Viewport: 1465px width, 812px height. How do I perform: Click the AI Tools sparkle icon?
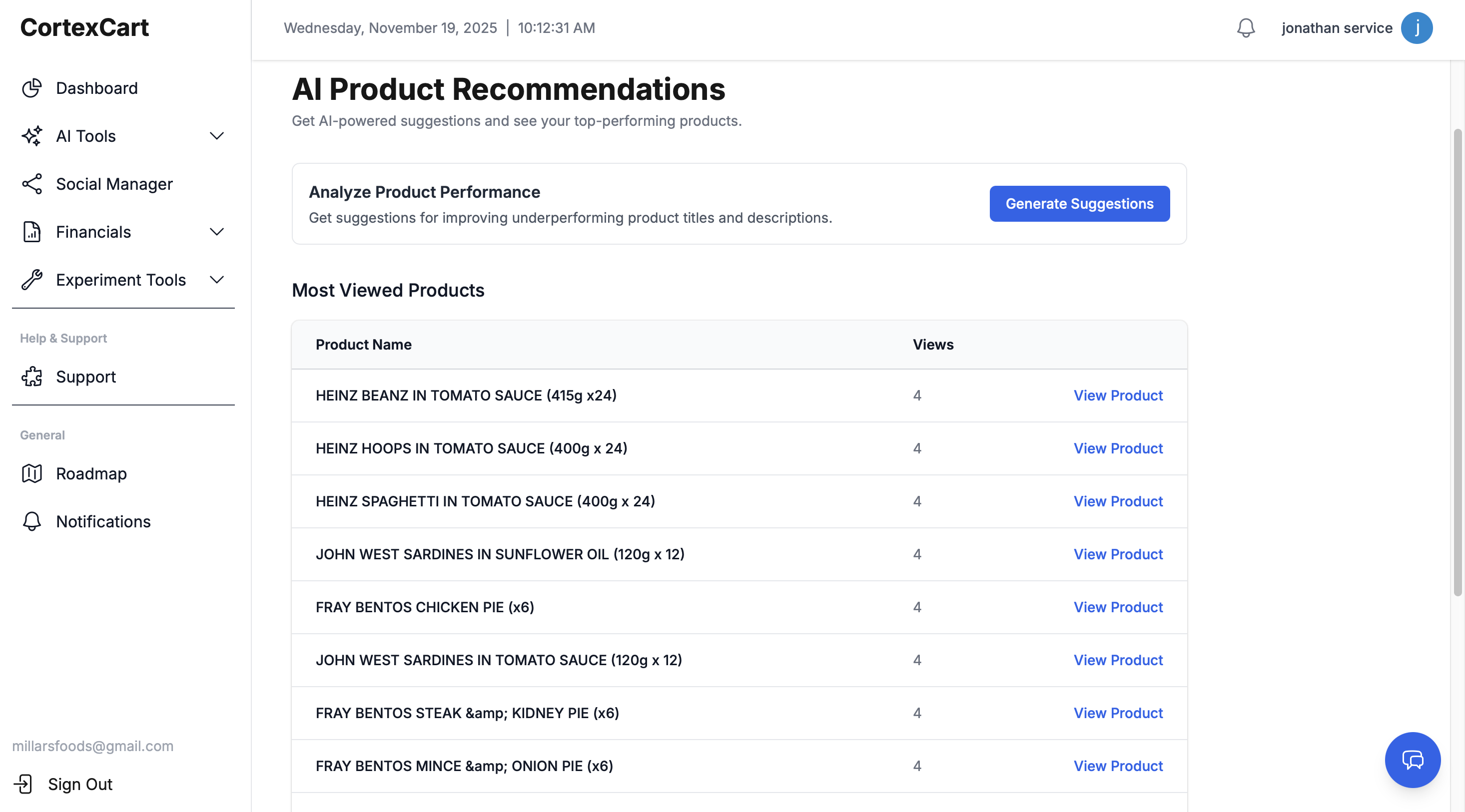31,136
